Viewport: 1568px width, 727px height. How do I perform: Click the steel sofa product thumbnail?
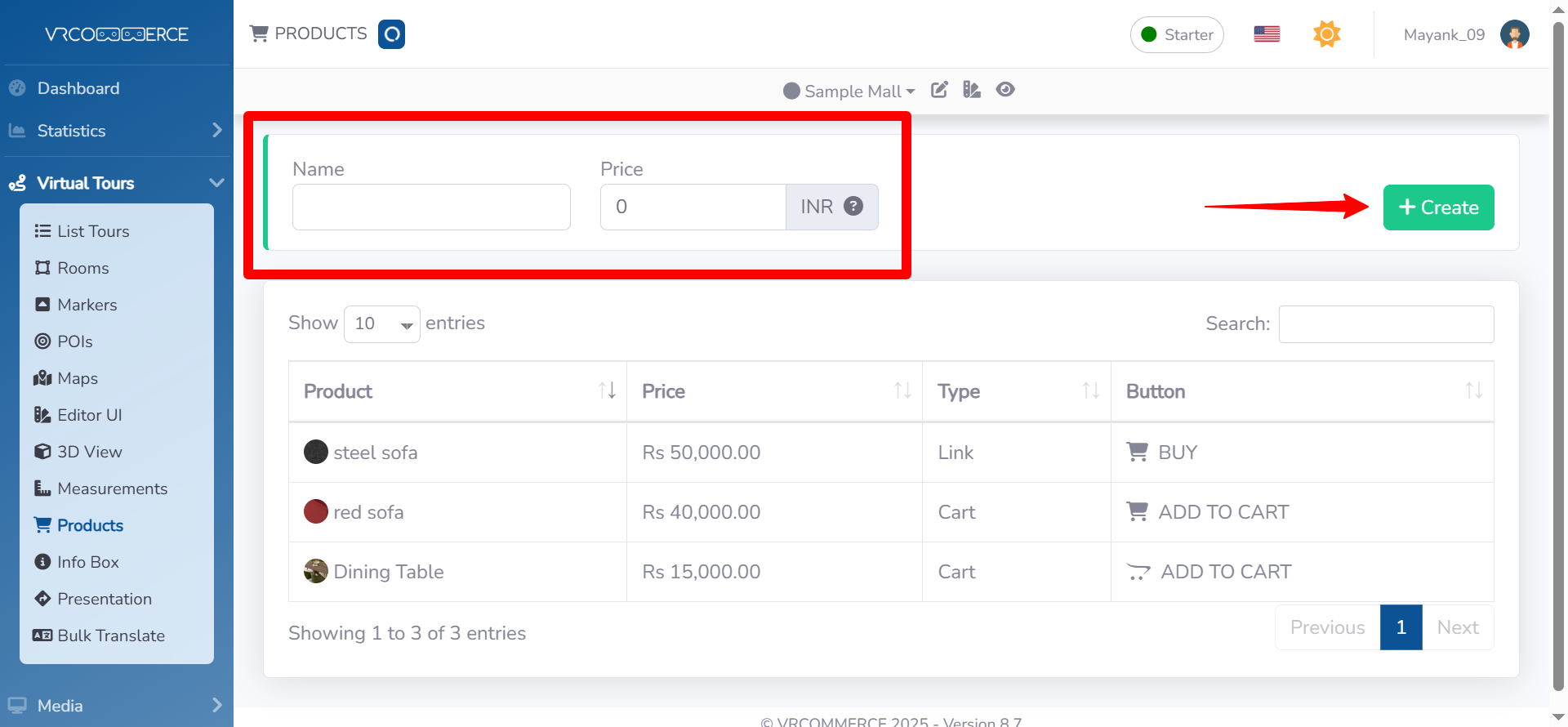tap(316, 452)
